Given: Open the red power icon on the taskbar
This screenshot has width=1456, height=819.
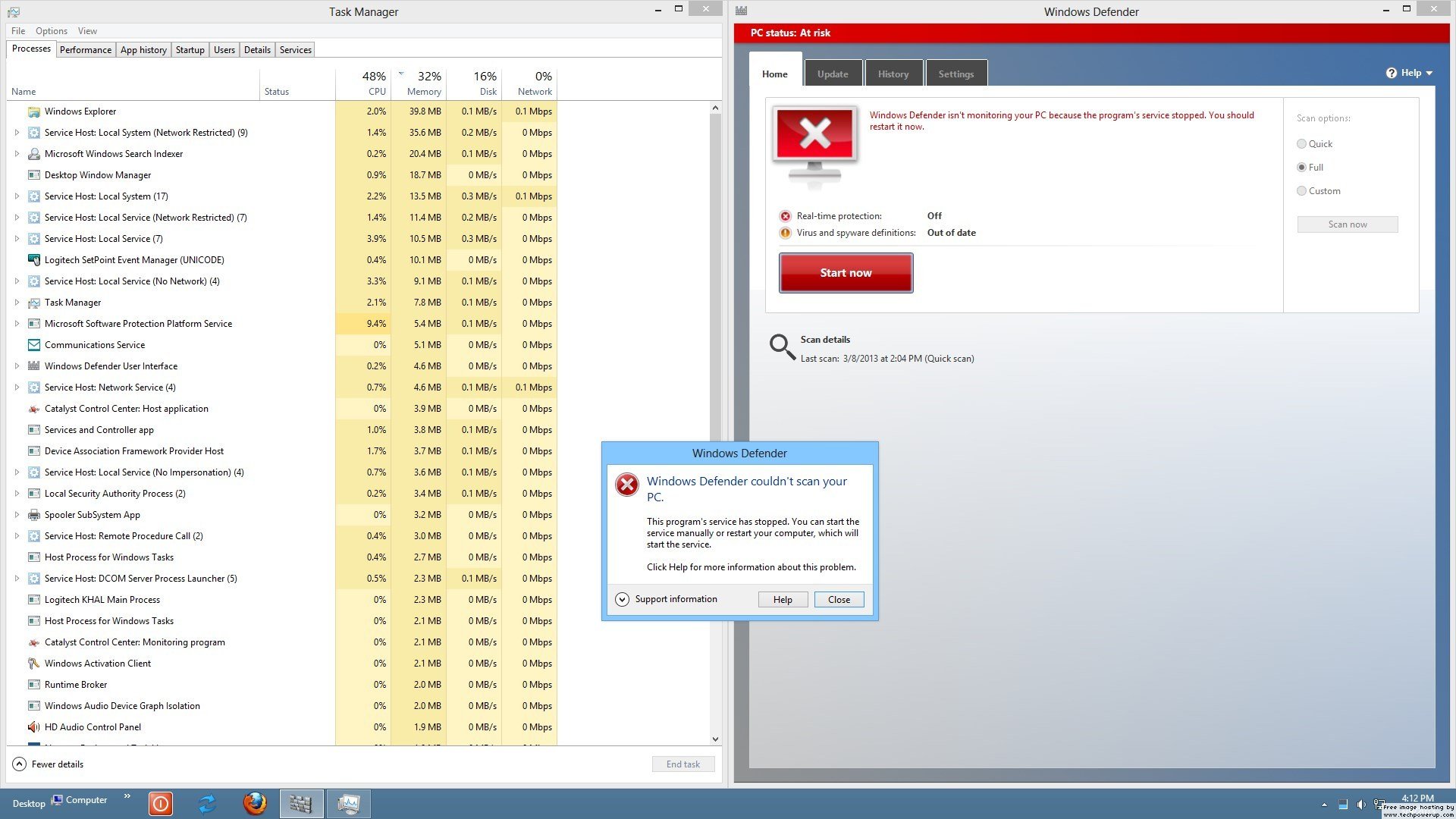Looking at the screenshot, I should [x=161, y=803].
